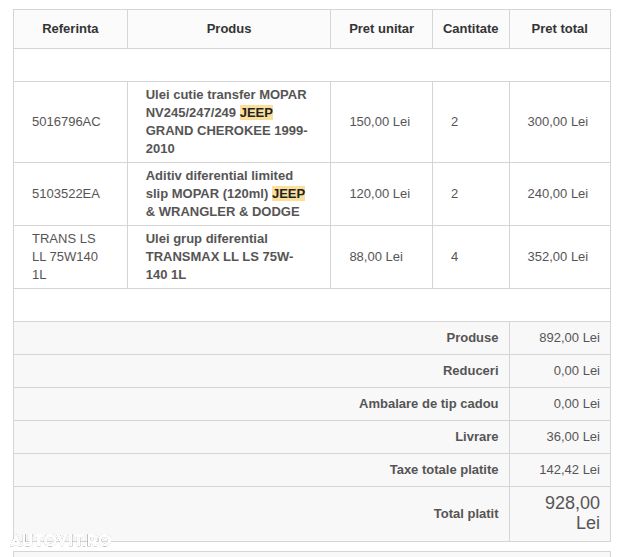Viewport: 634px width, 557px height.
Task: Click the Livrare value 36,00 Lei
Action: click(x=573, y=437)
